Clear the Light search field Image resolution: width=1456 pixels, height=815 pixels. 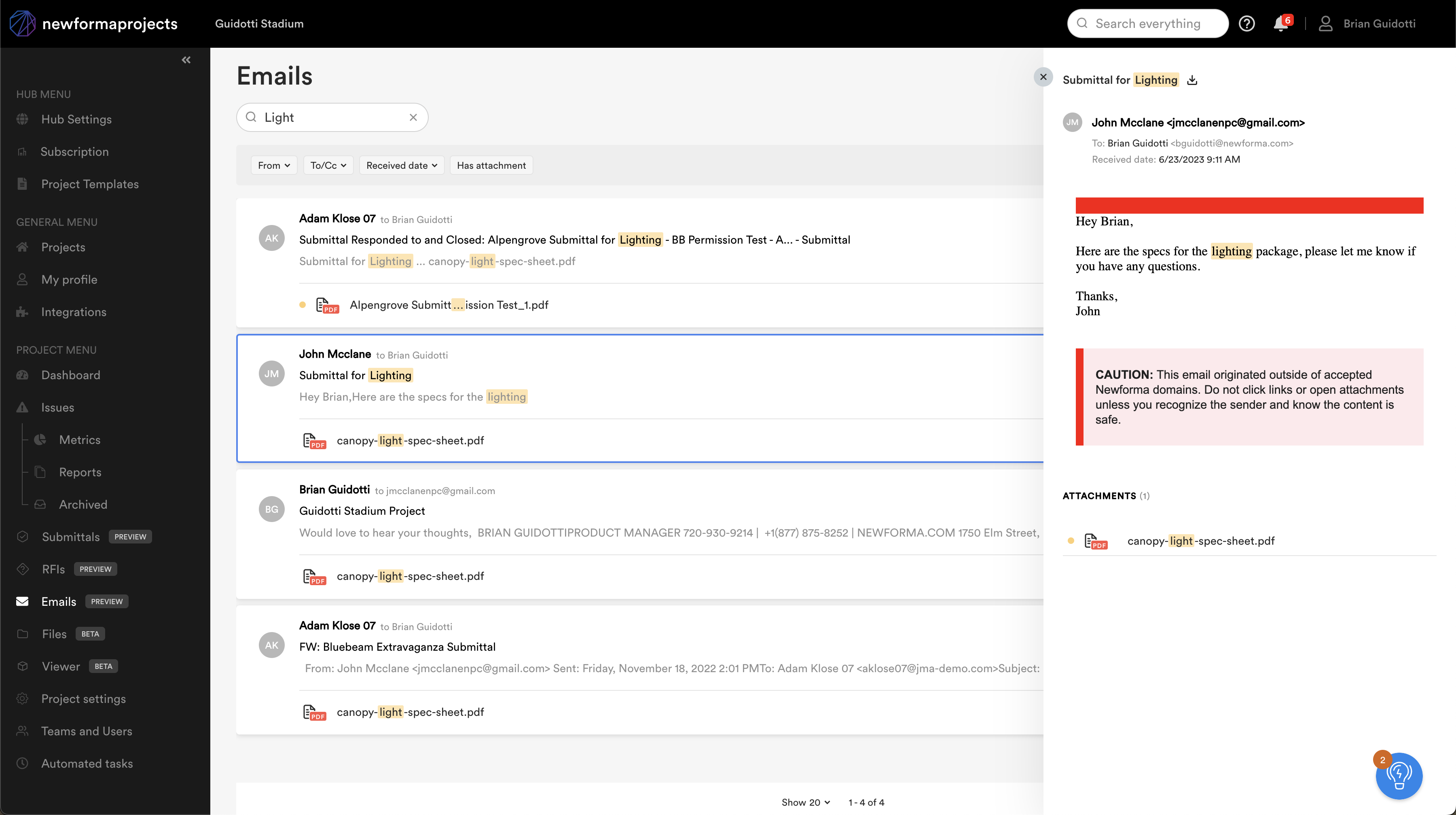[413, 118]
